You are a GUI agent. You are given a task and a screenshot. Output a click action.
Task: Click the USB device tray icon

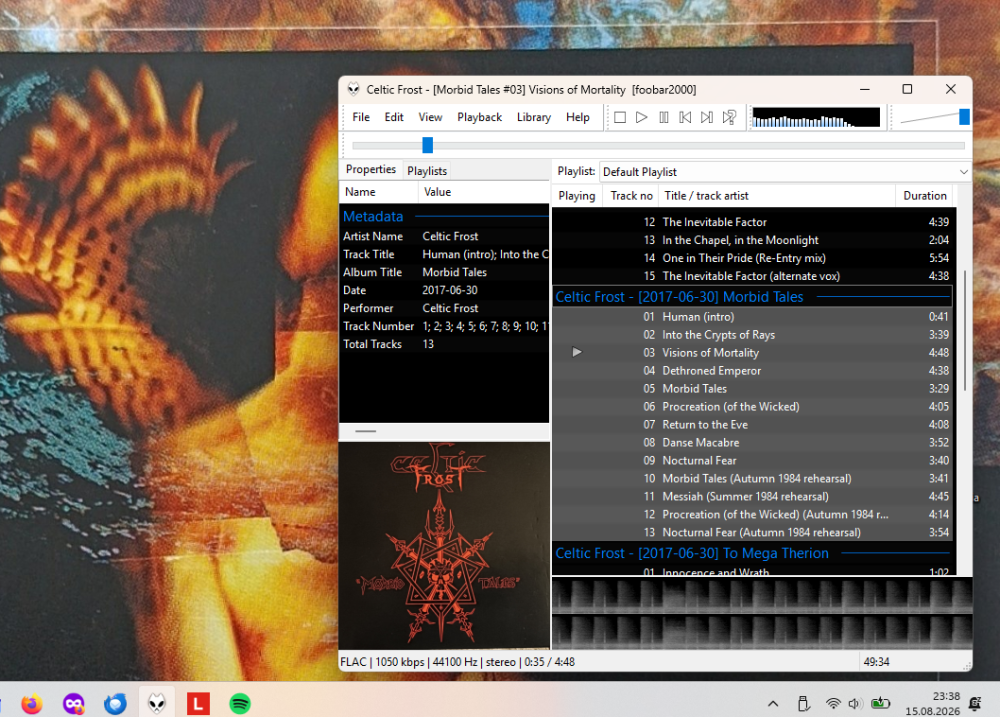[x=804, y=704]
